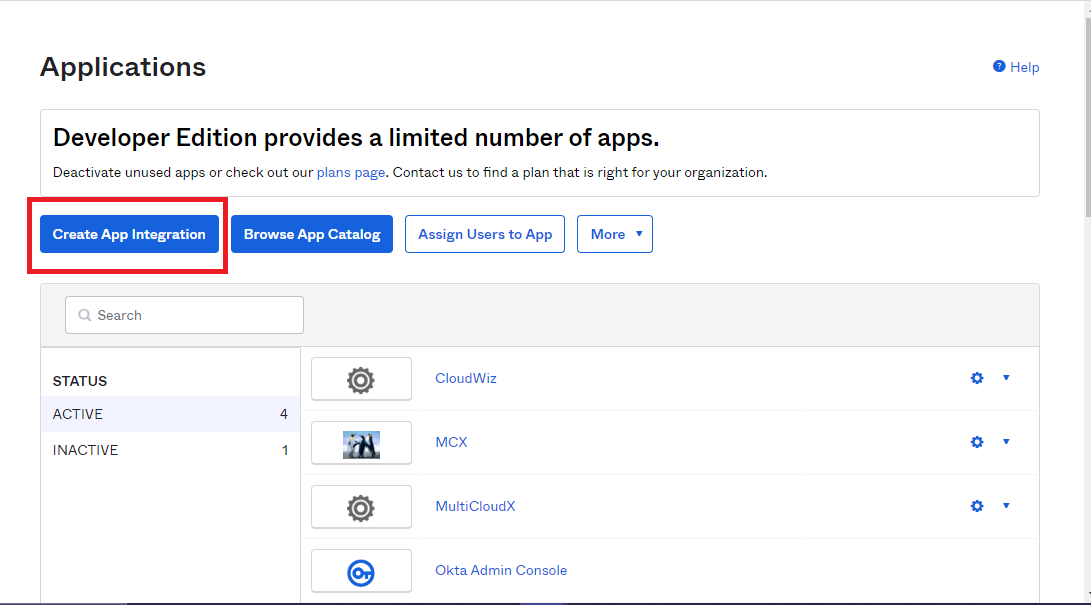Click the MultiCloudX app logo icon
Screen dimensions: 1091x605
(361, 508)
